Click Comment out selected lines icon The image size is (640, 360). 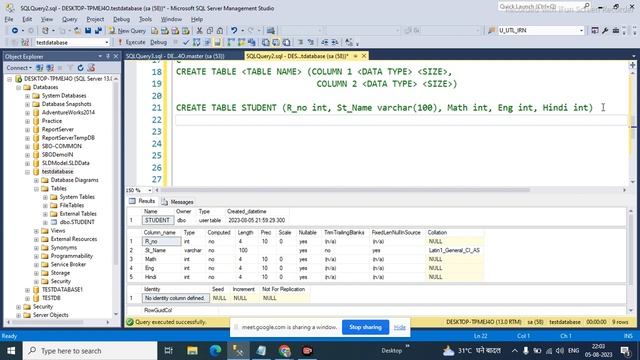300,42
